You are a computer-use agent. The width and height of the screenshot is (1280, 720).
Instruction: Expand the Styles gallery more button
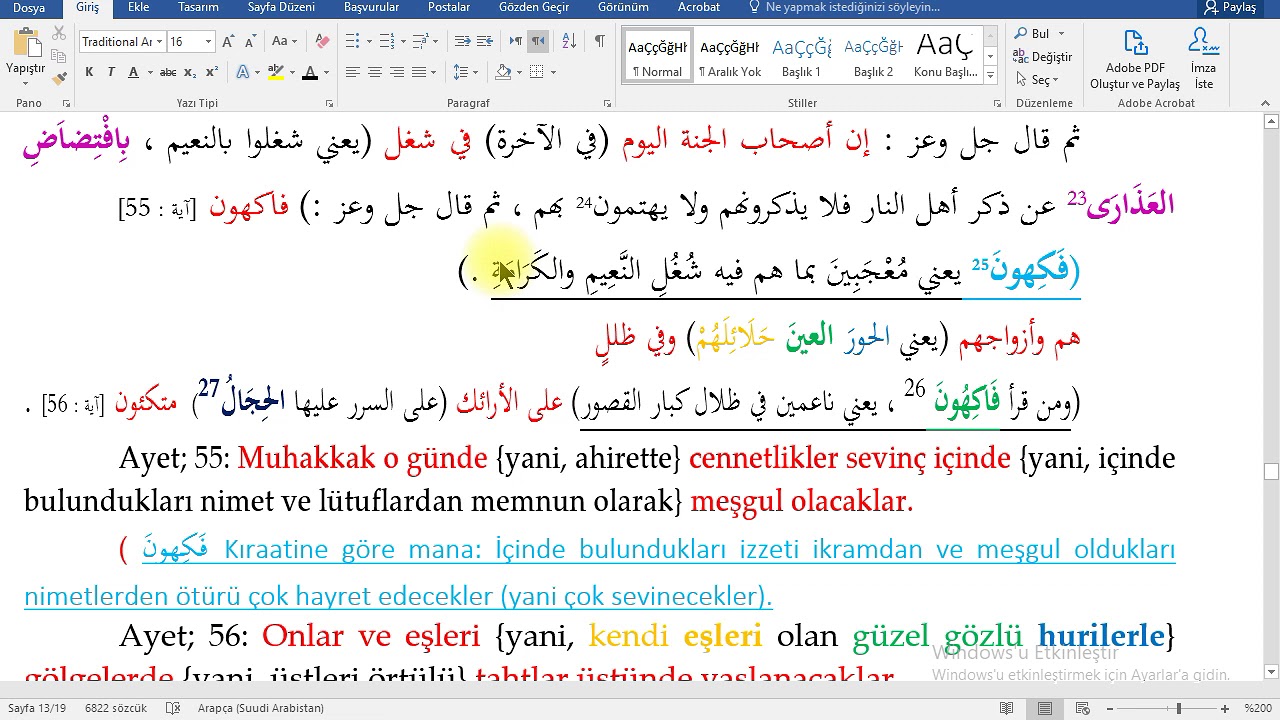pos(990,76)
